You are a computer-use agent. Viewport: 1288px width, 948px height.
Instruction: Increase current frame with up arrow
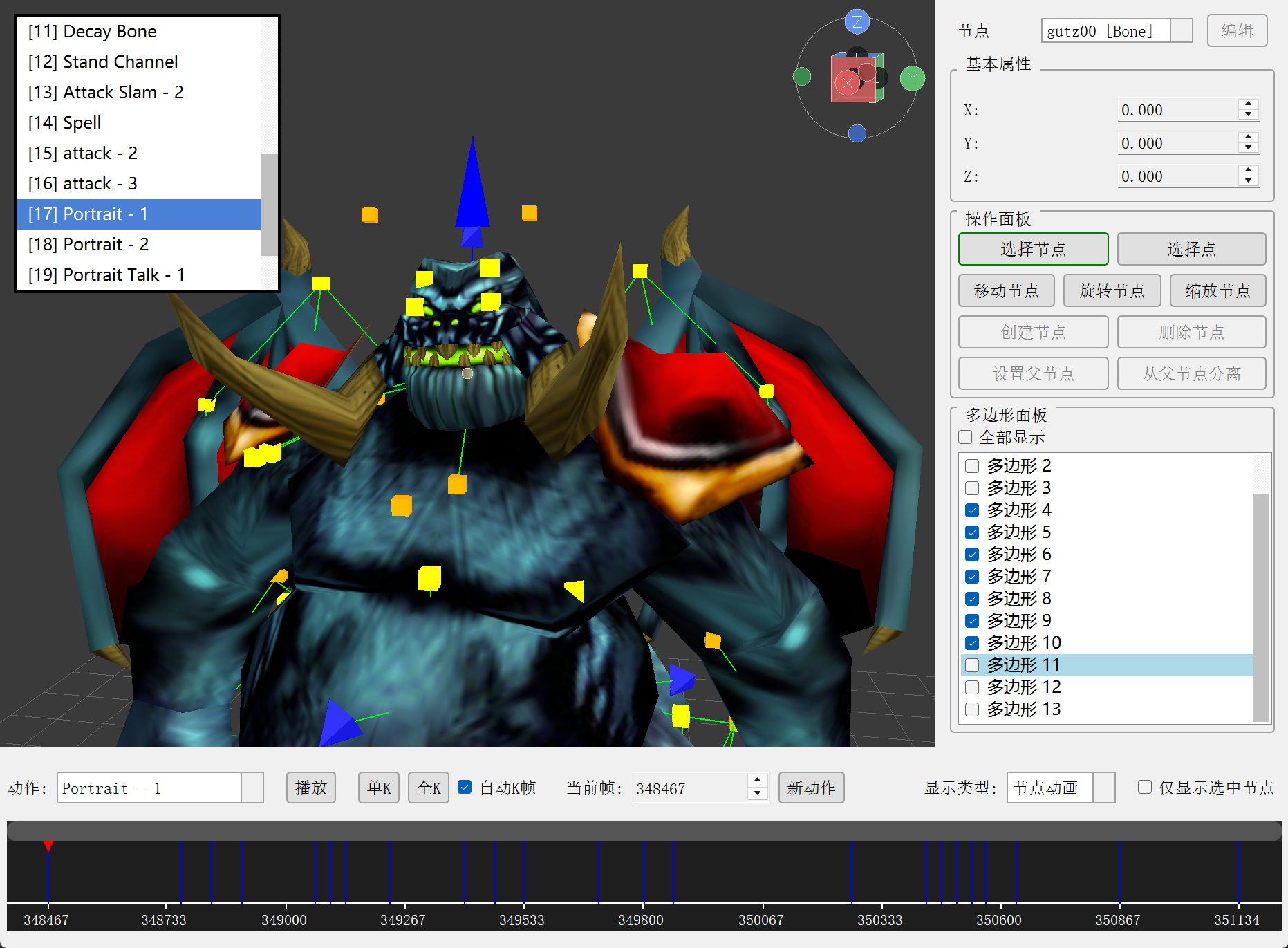[x=758, y=781]
